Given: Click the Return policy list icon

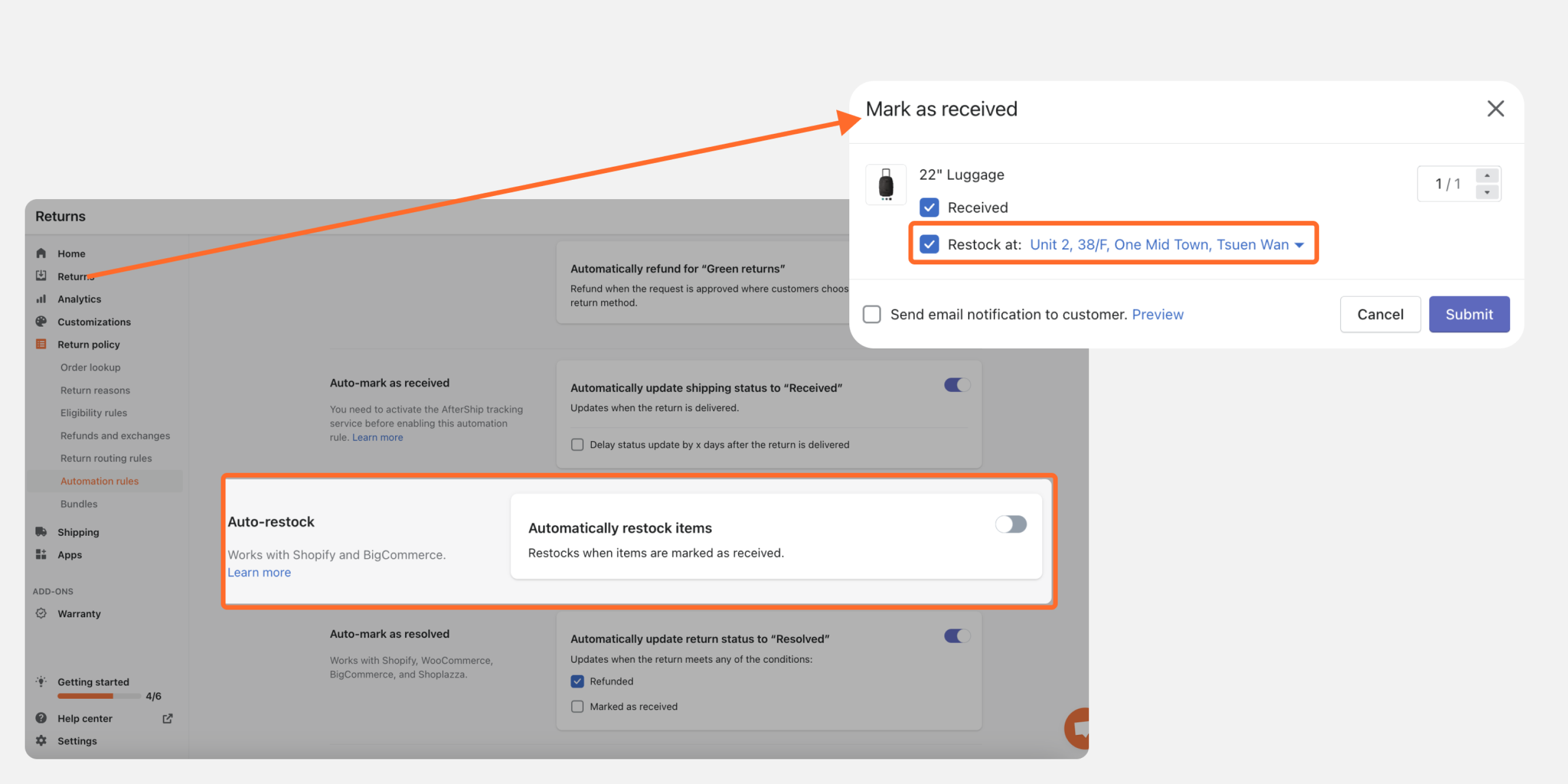Looking at the screenshot, I should coord(41,344).
